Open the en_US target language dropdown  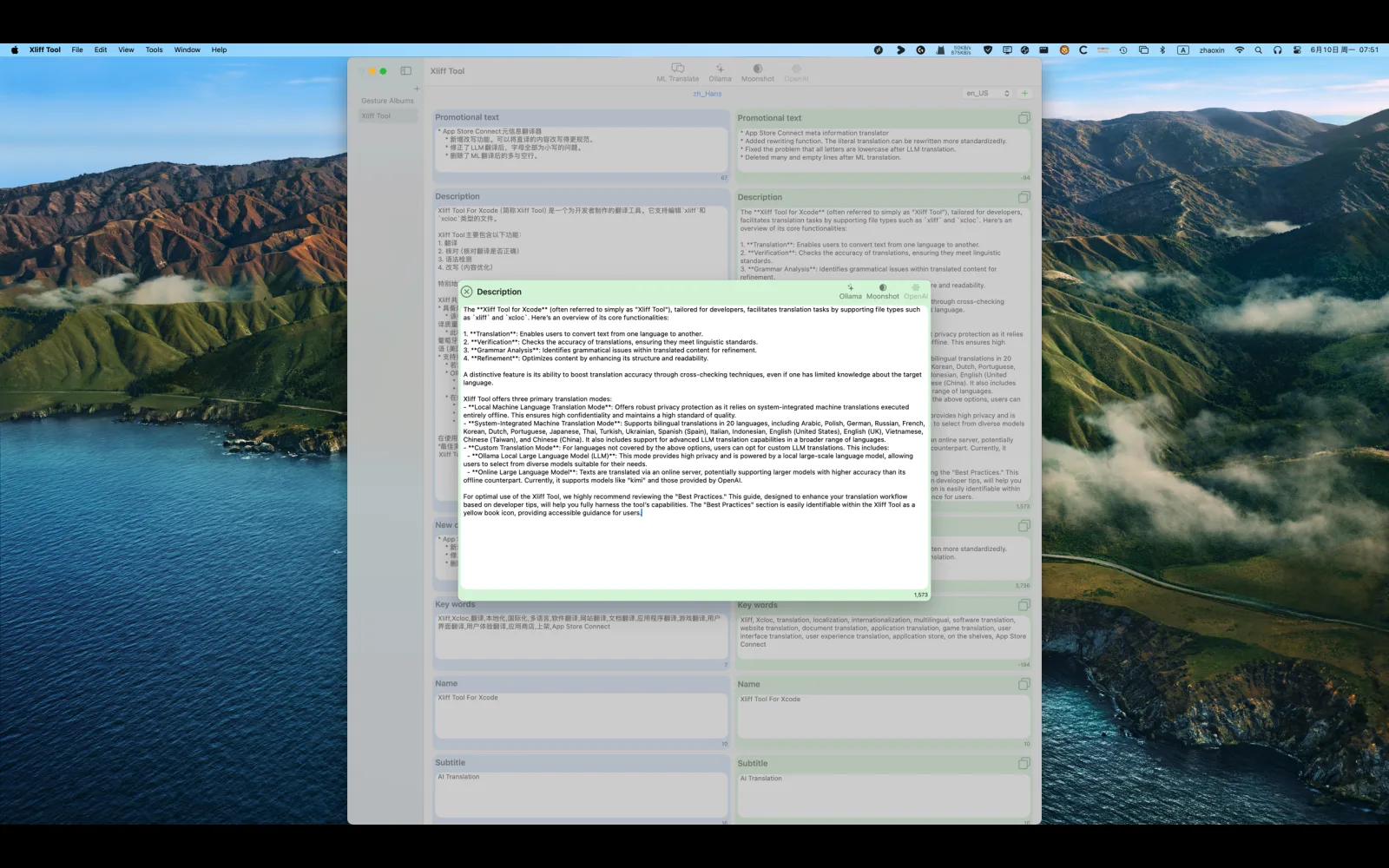(988, 93)
